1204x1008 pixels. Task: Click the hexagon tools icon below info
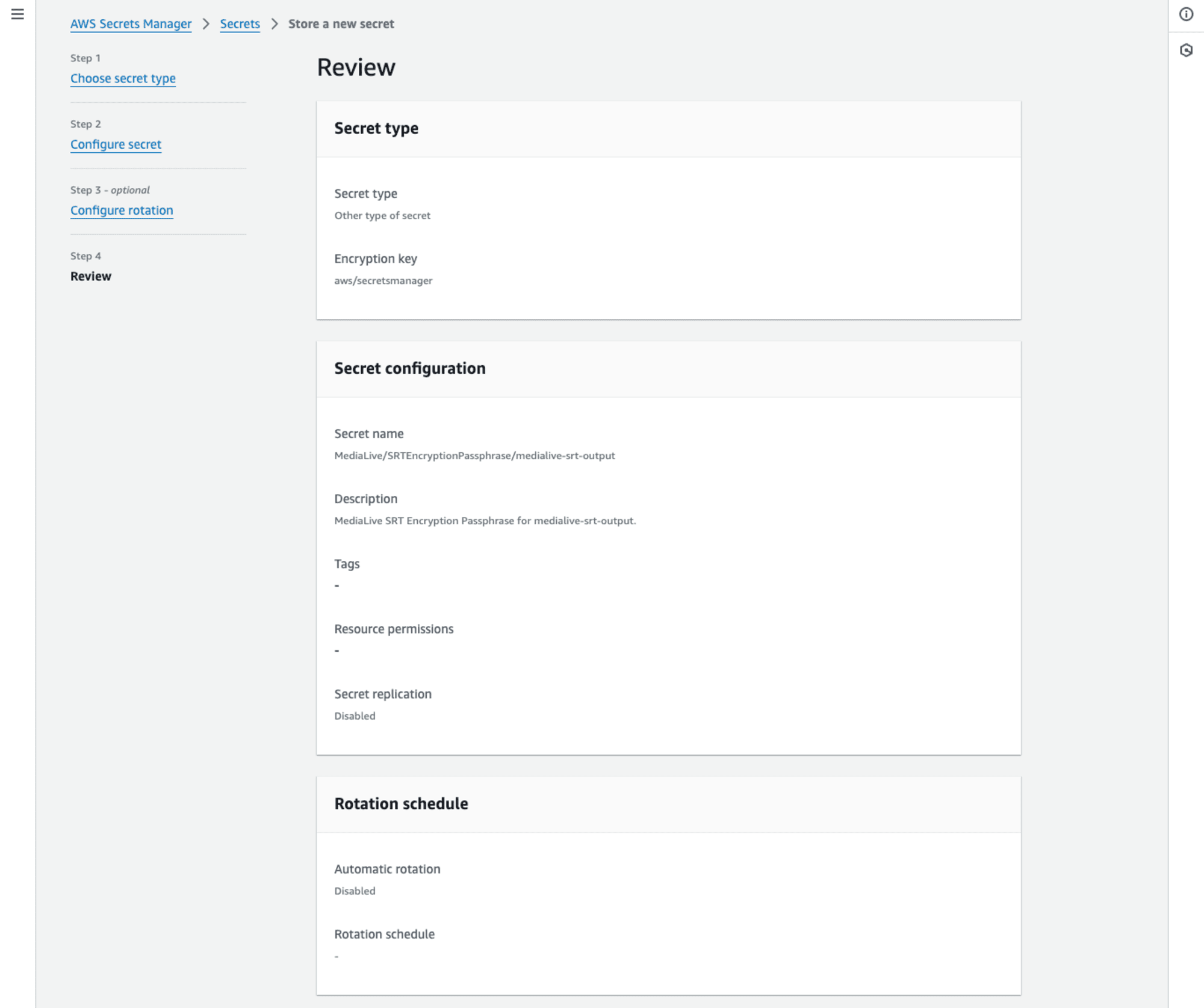(1186, 51)
